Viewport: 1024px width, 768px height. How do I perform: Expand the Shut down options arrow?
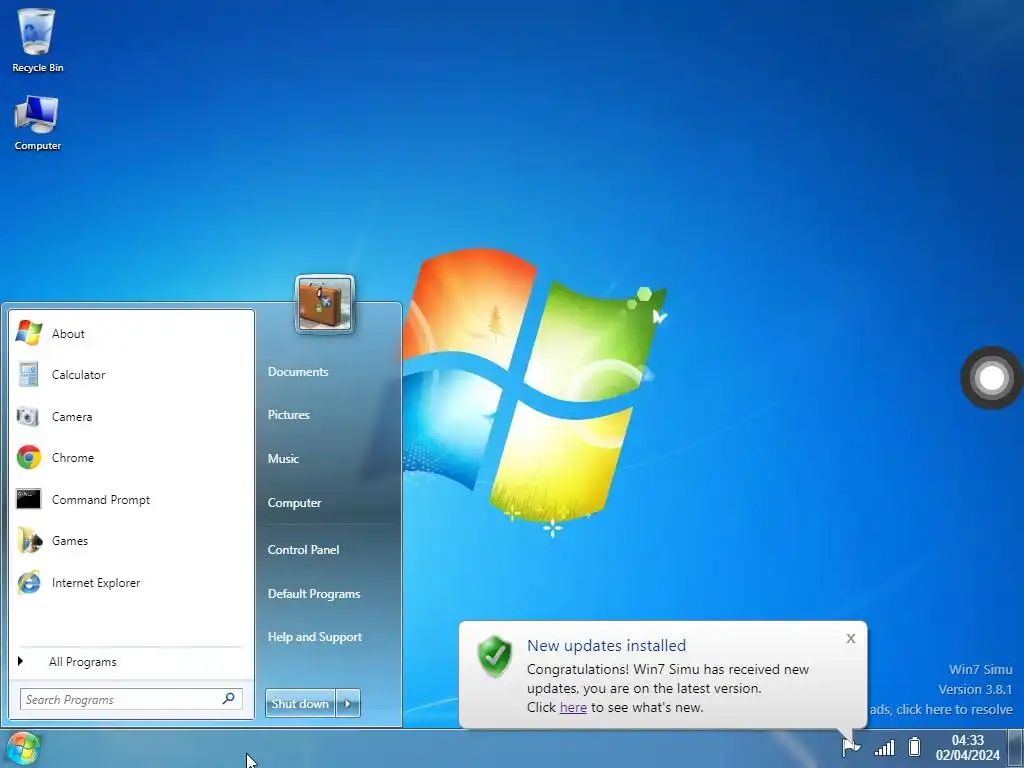click(348, 703)
